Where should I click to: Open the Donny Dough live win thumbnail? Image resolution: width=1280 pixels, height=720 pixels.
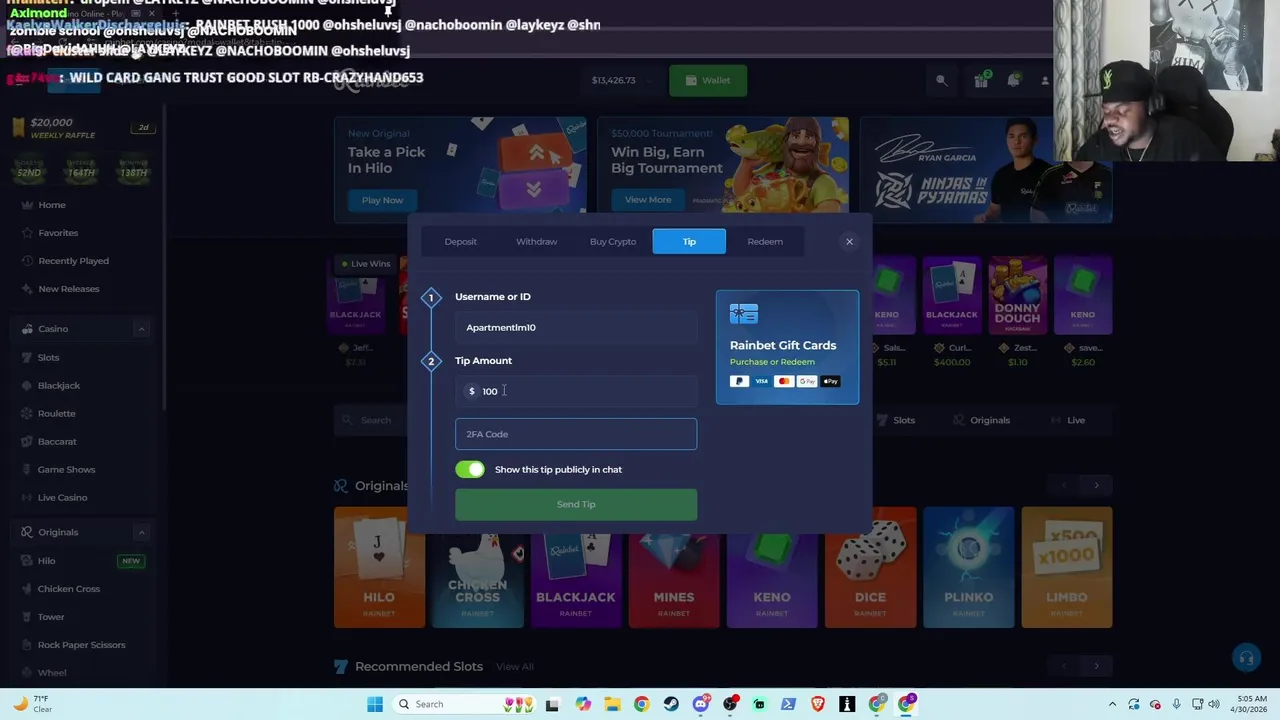(1017, 295)
